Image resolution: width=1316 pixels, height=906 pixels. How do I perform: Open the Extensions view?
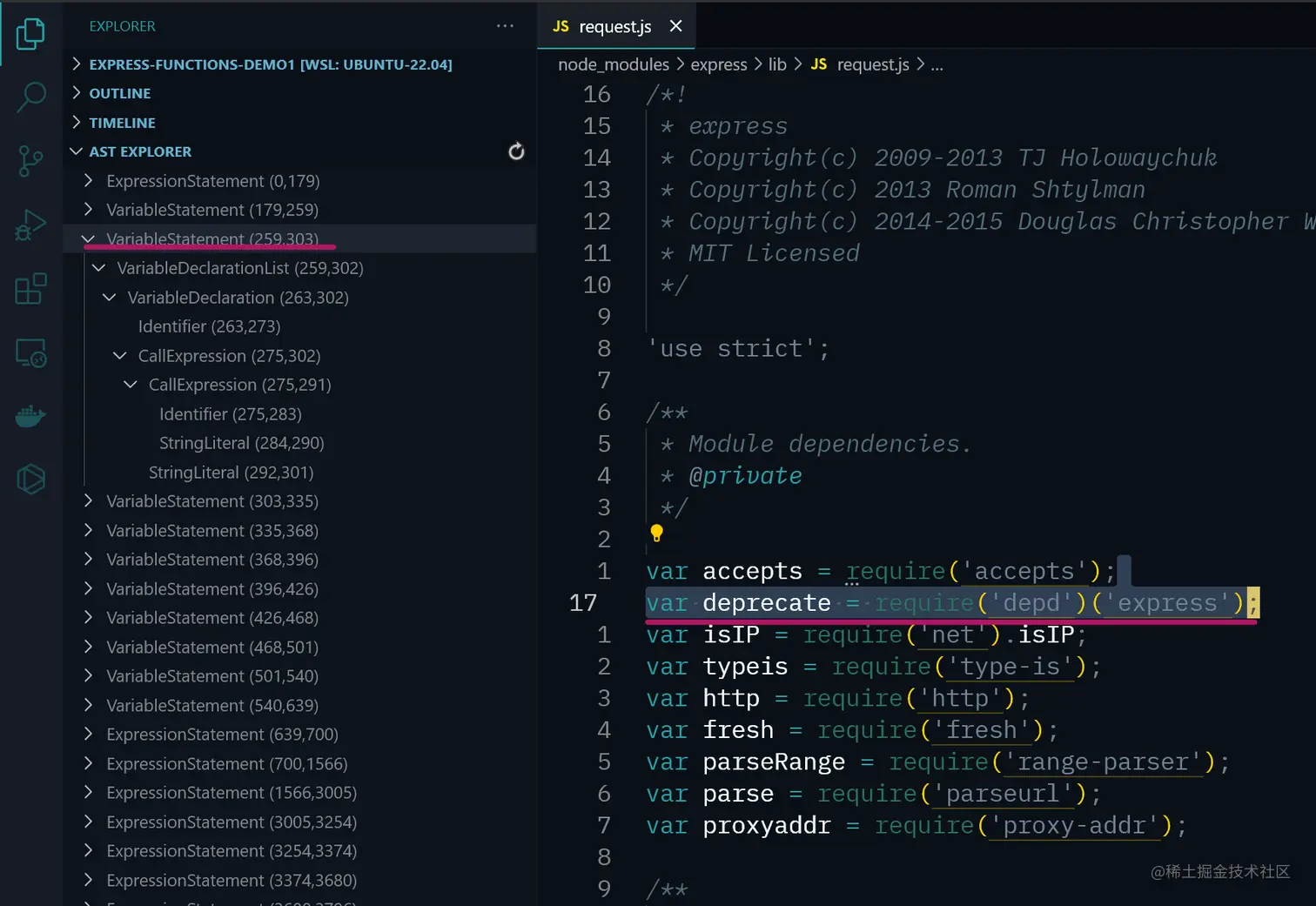pos(30,289)
